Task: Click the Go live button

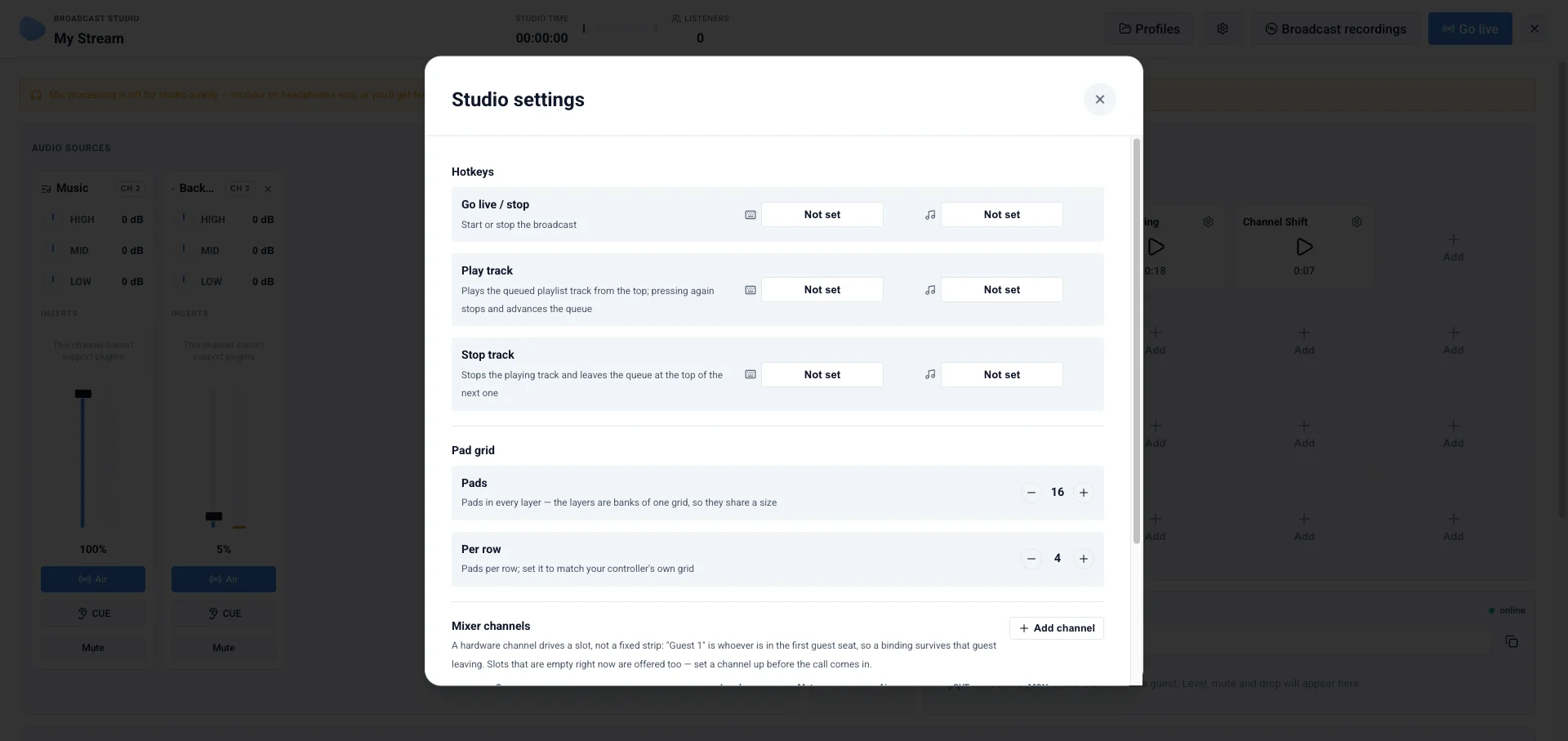Action: point(1470,29)
